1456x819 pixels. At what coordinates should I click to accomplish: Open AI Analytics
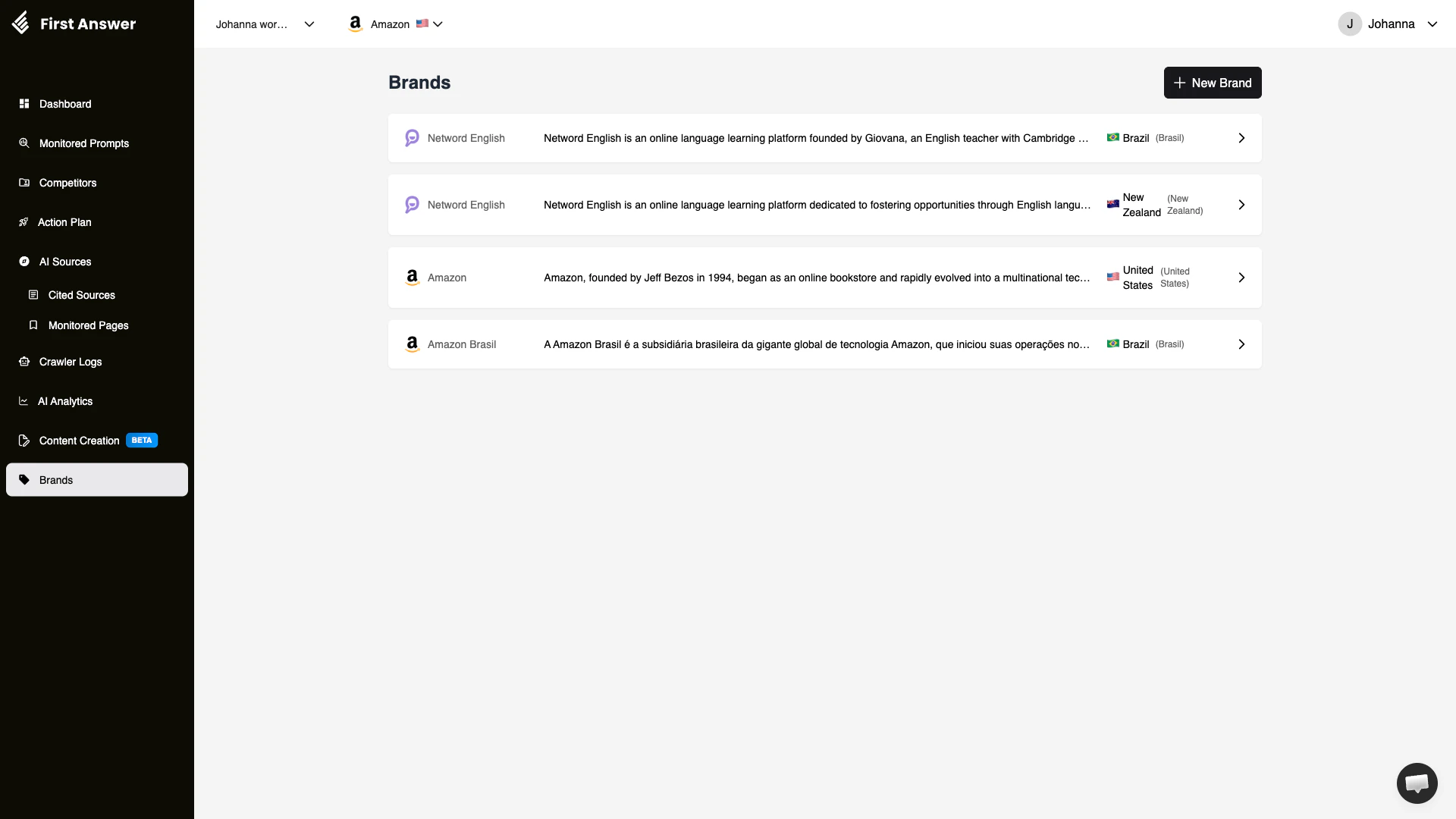[65, 401]
